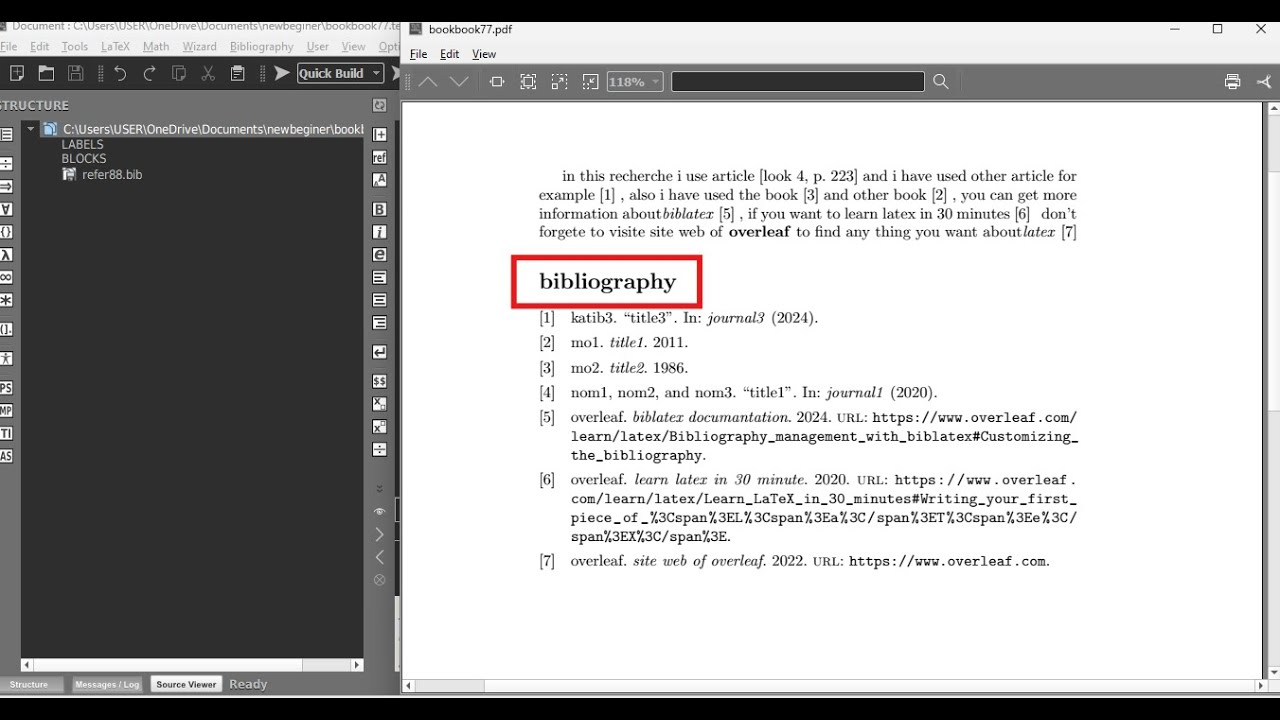
Task: Click the curly braces delimiters icon
Action: [x=6, y=232]
